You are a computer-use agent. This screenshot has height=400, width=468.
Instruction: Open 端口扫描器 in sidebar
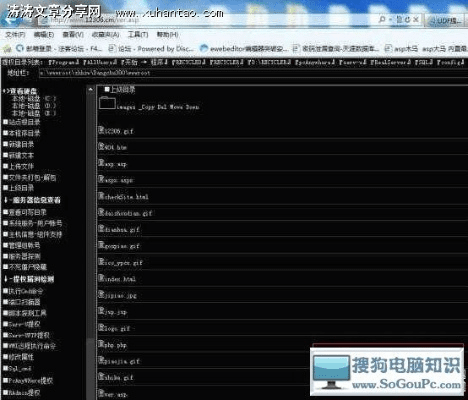22,302
